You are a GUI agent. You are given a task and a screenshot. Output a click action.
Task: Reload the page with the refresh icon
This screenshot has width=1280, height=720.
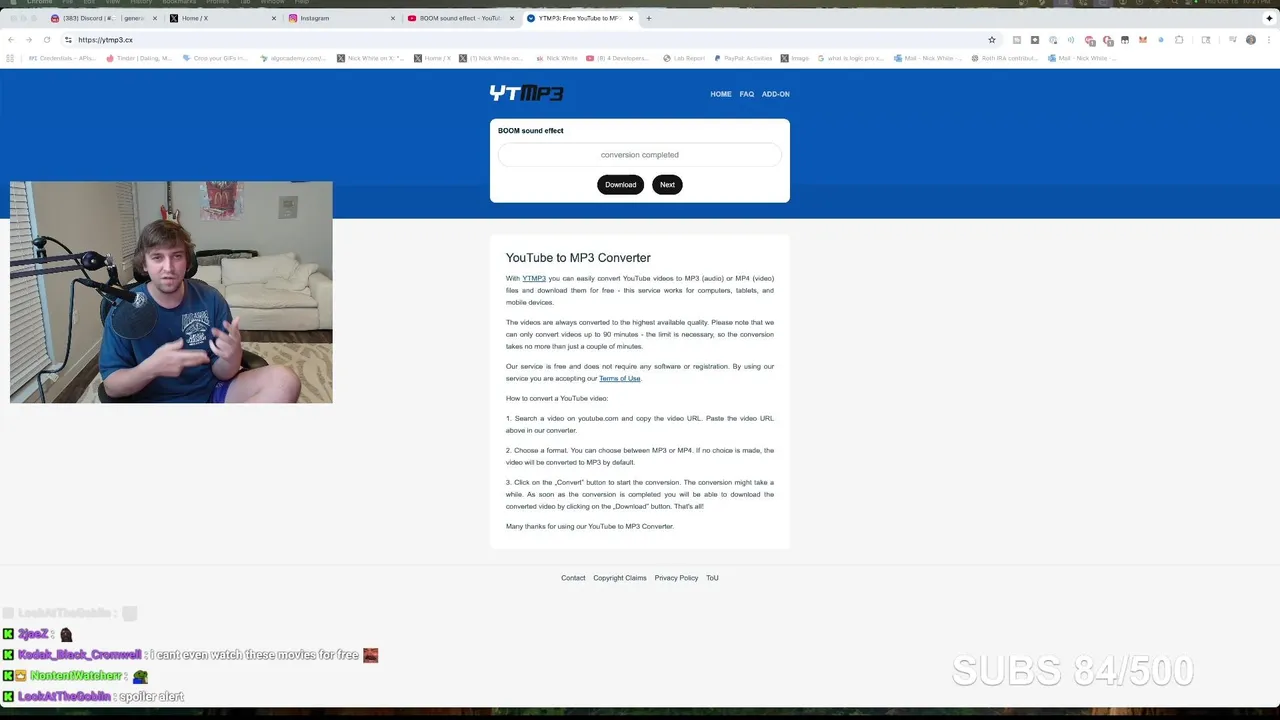pyautogui.click(x=46, y=40)
